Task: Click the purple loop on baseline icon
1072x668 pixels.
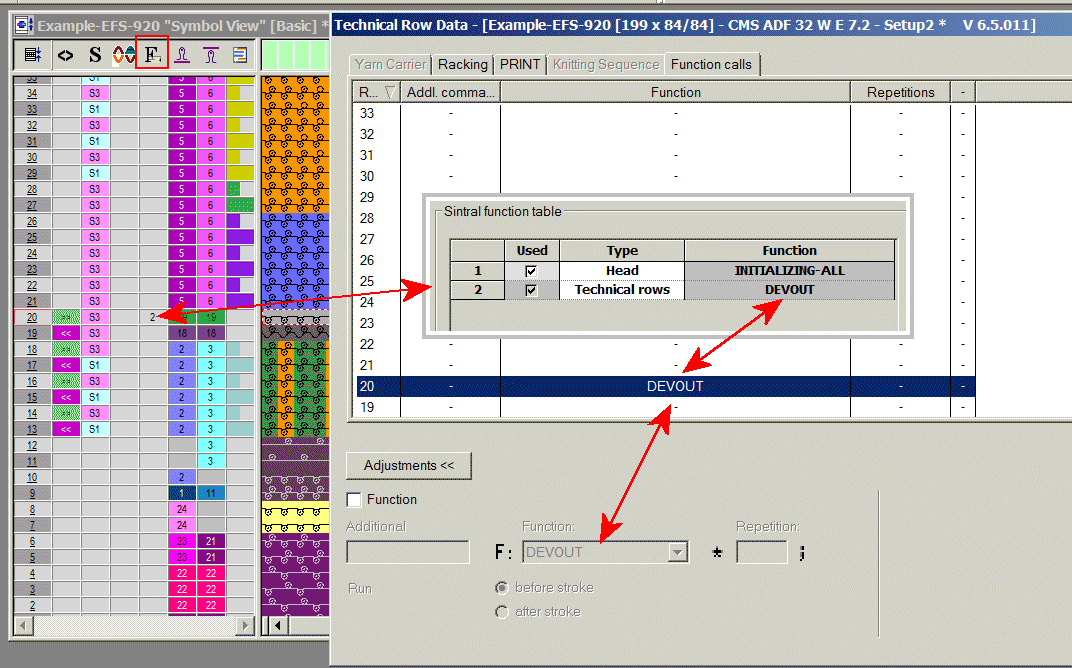Action: (182, 55)
